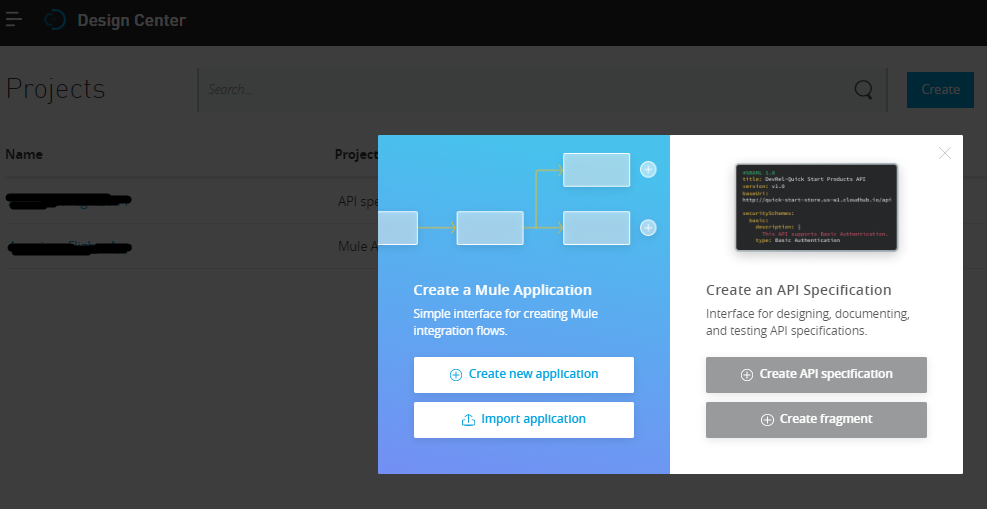987x509 pixels.
Task: Click the Anypoint Design Center logo
Action: click(x=55, y=20)
